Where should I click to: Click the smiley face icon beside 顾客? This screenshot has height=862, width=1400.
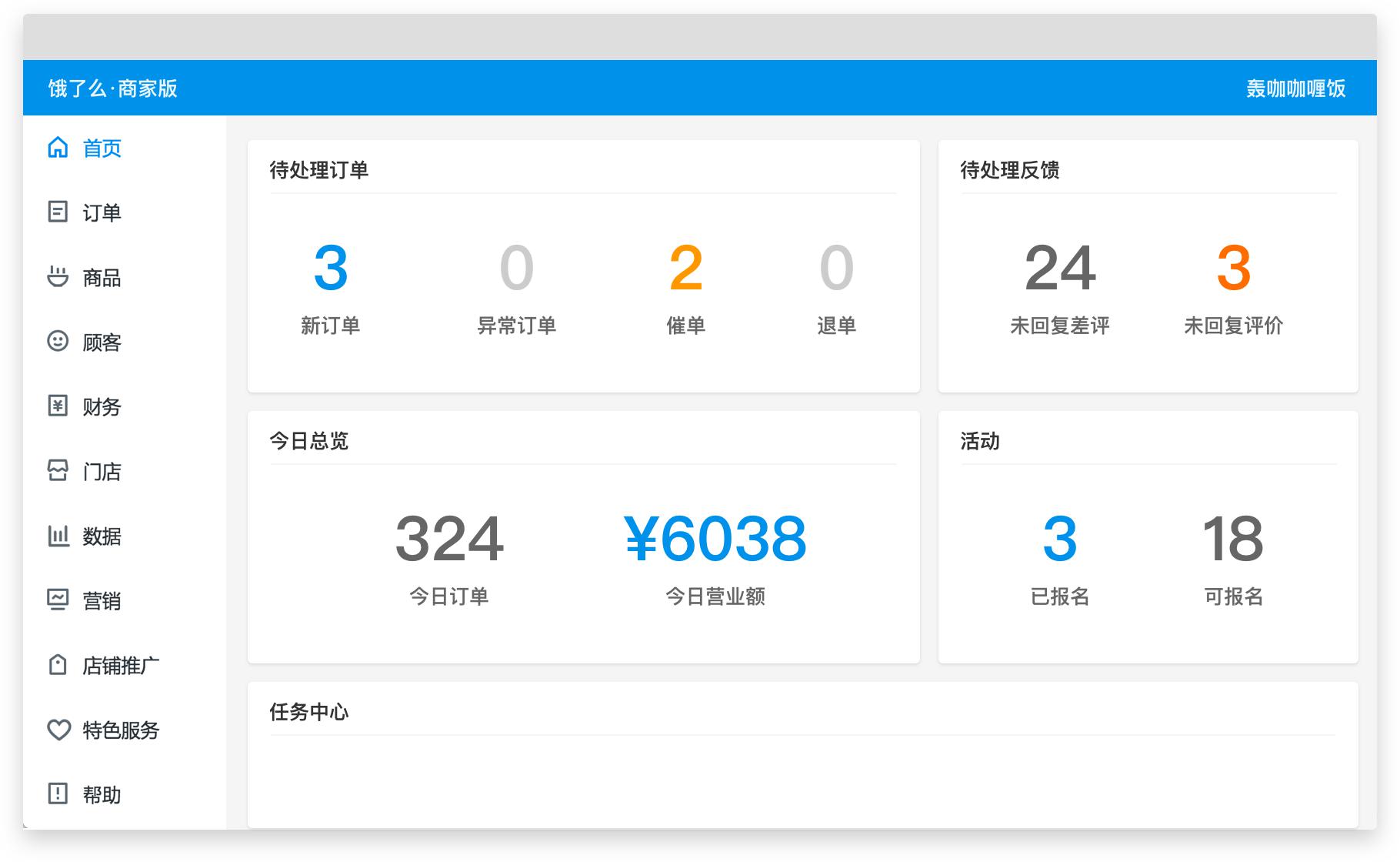(58, 341)
